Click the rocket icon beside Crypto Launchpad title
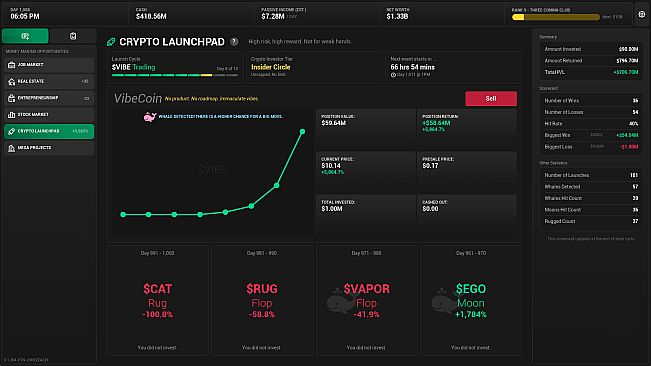 coord(111,41)
